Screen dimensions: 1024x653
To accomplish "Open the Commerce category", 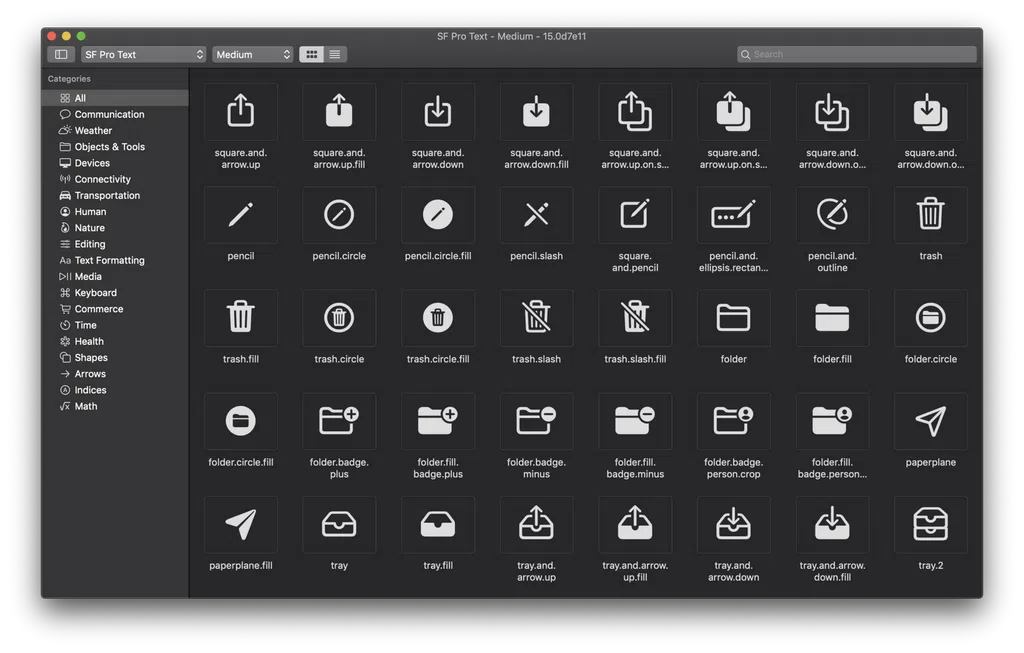I will pyautogui.click(x=115, y=309).
